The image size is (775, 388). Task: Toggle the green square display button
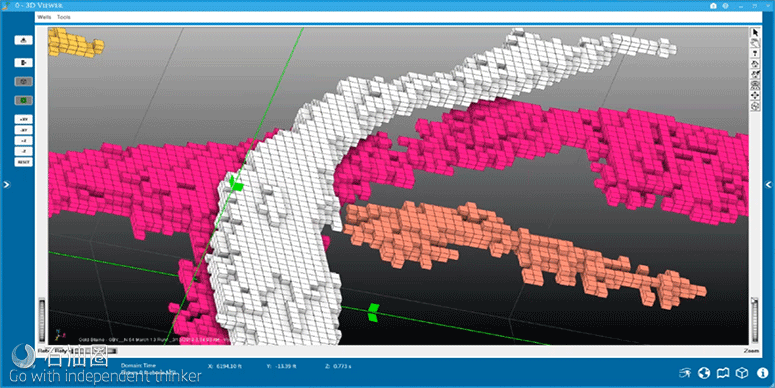tap(23, 100)
